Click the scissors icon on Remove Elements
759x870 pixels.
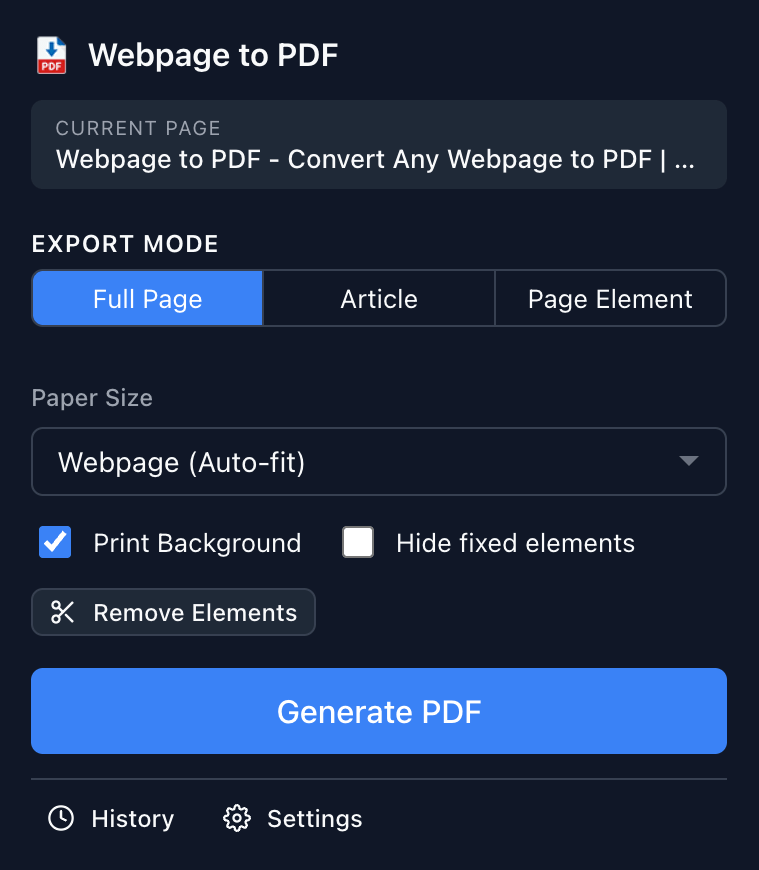[x=61, y=612]
